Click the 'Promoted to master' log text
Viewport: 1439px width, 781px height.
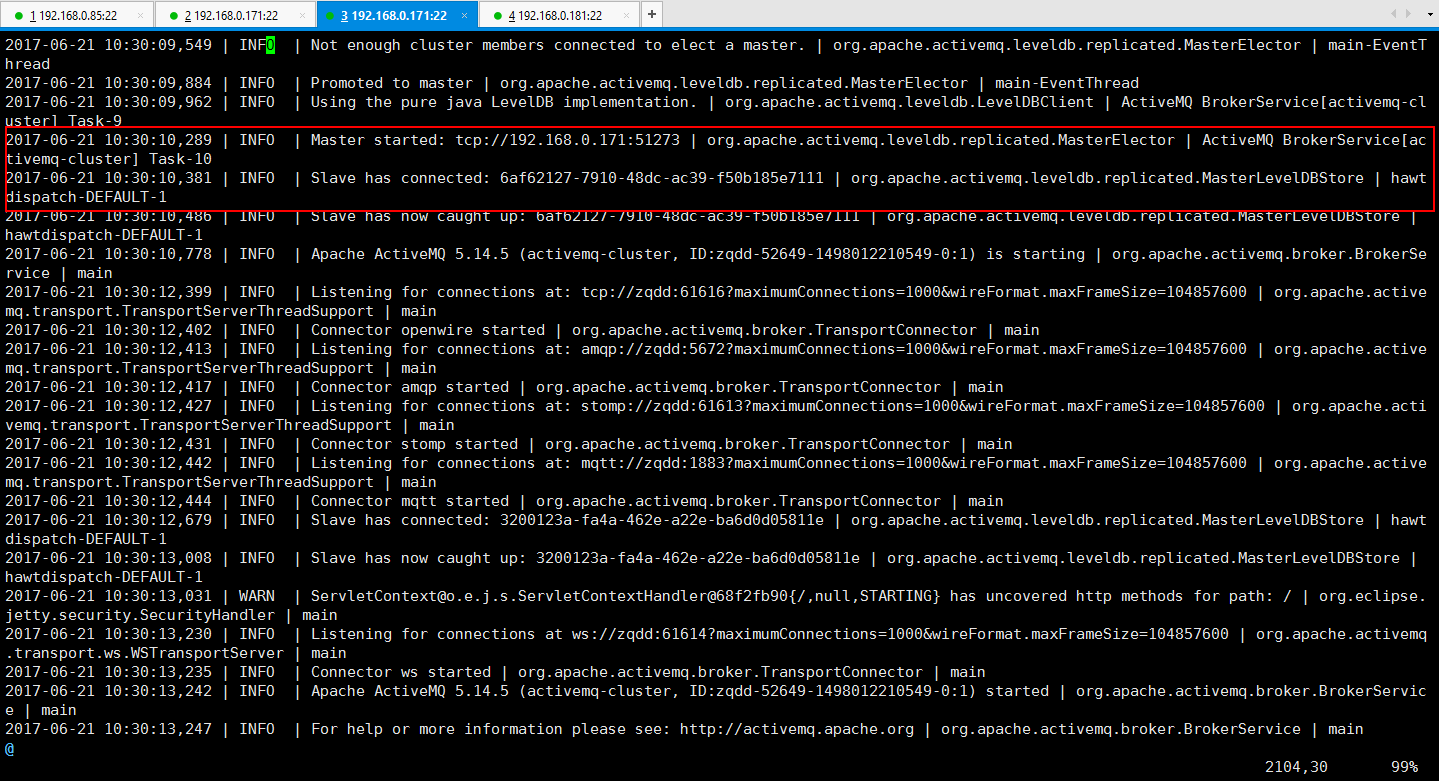(x=392, y=83)
